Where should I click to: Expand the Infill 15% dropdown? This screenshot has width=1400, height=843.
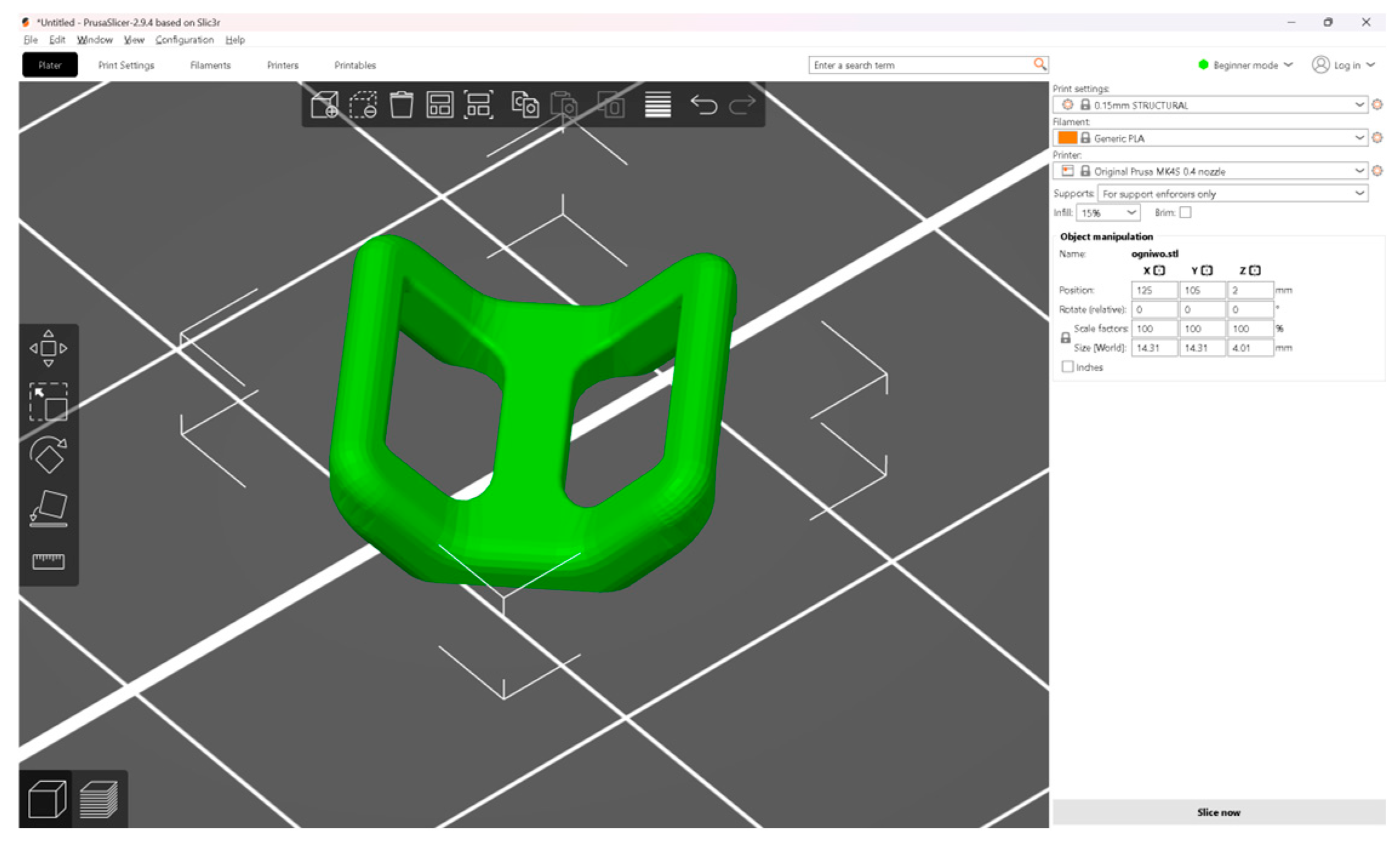click(x=1108, y=213)
